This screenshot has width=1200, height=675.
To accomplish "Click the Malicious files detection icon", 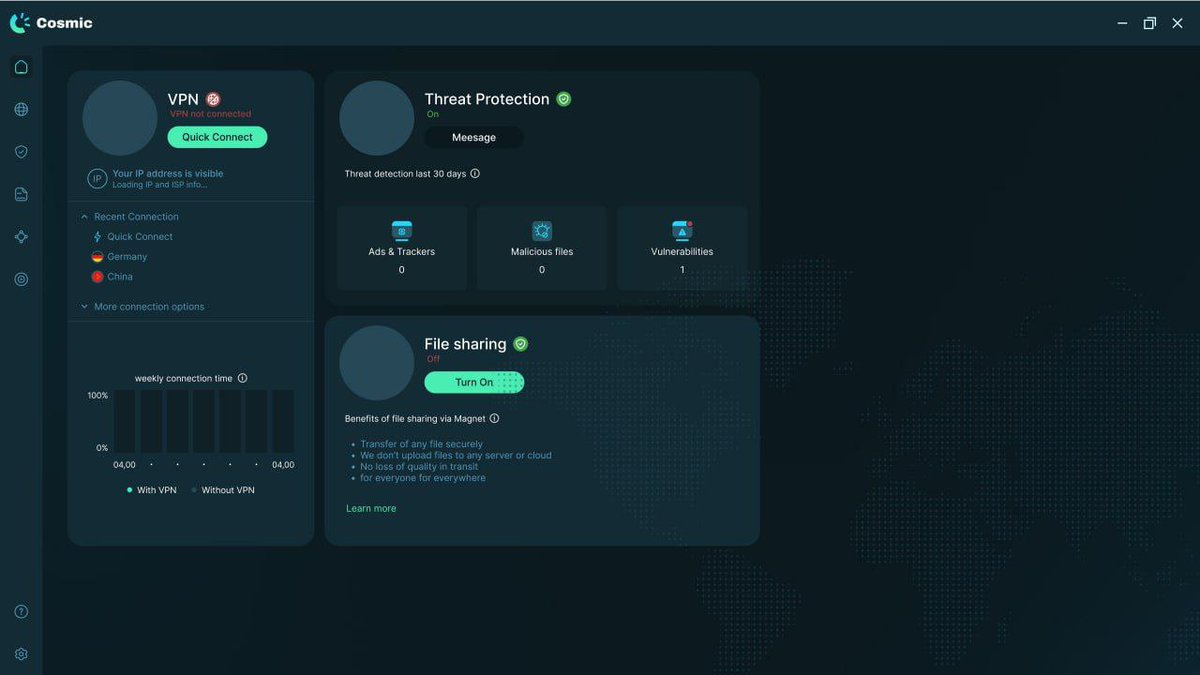I will [x=541, y=231].
